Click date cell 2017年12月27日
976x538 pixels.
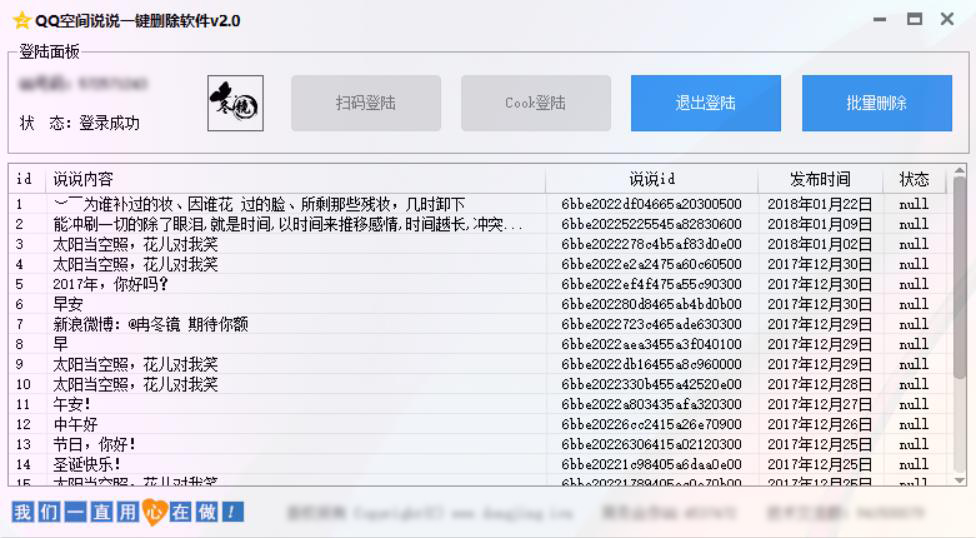pyautogui.click(x=820, y=405)
